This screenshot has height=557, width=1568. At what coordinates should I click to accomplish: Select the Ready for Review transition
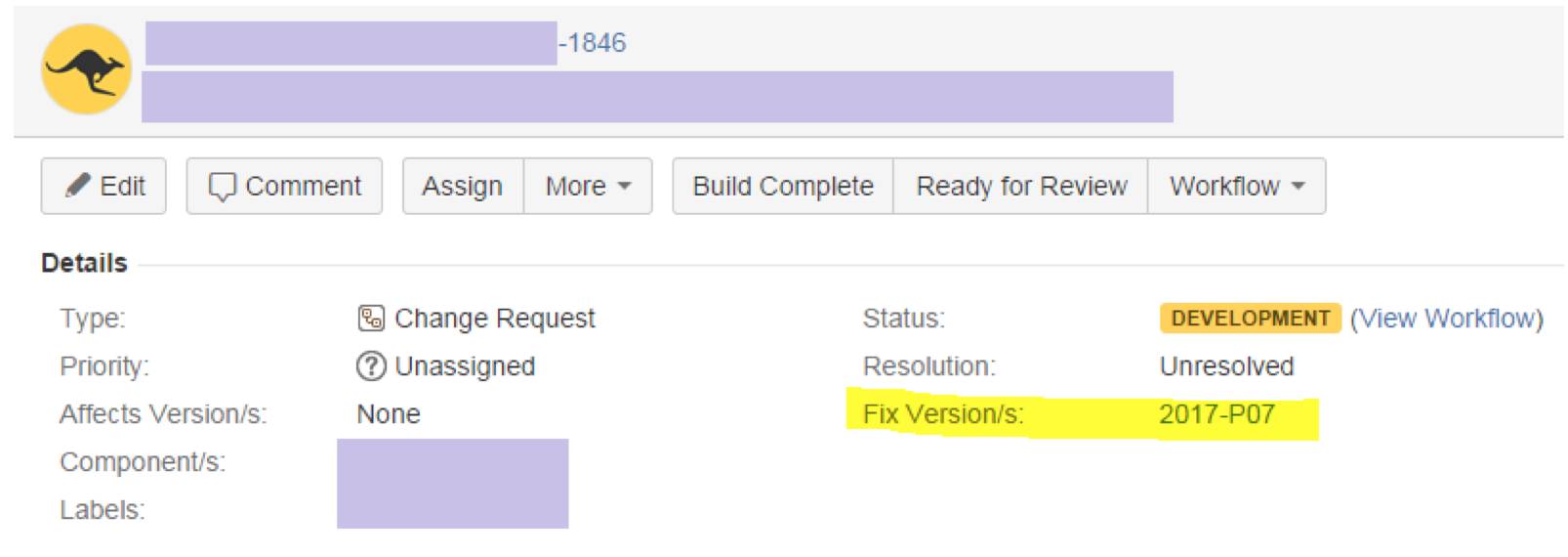[x=1020, y=186]
